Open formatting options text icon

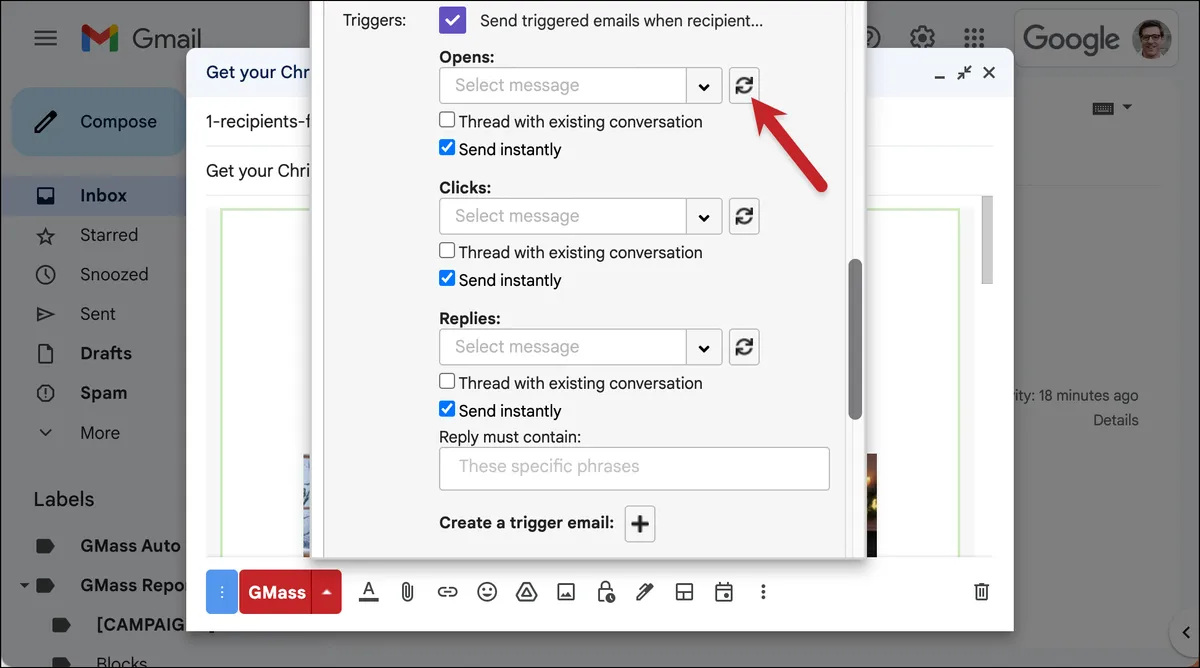368,592
